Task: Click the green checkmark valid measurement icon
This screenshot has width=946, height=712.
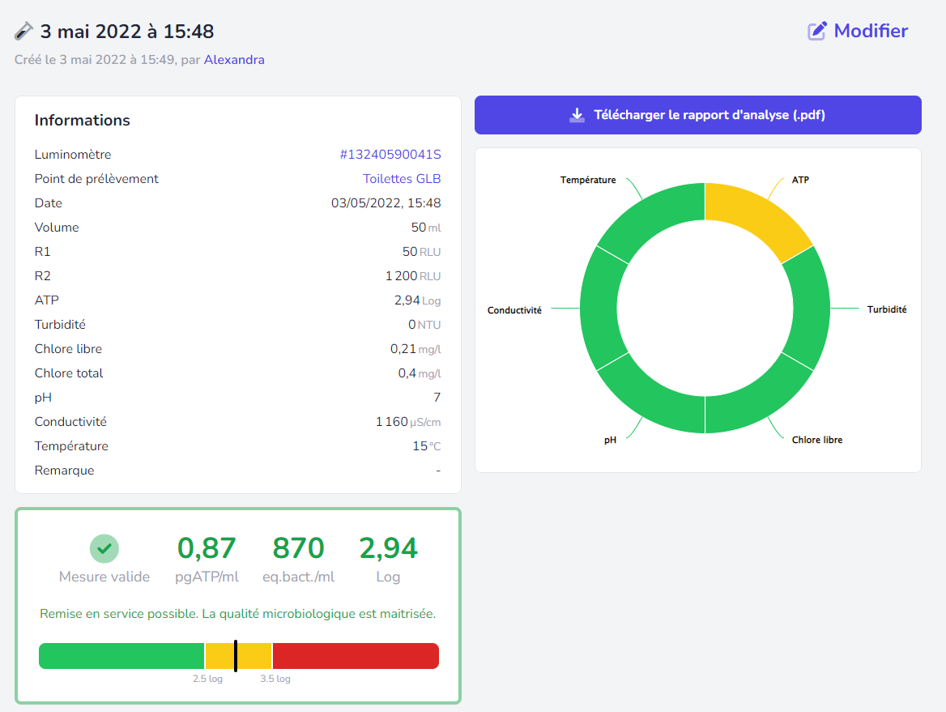Action: [x=104, y=548]
